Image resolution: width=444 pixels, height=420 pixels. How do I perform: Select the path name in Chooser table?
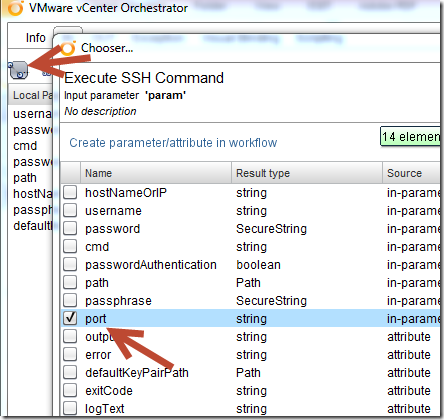[97, 283]
